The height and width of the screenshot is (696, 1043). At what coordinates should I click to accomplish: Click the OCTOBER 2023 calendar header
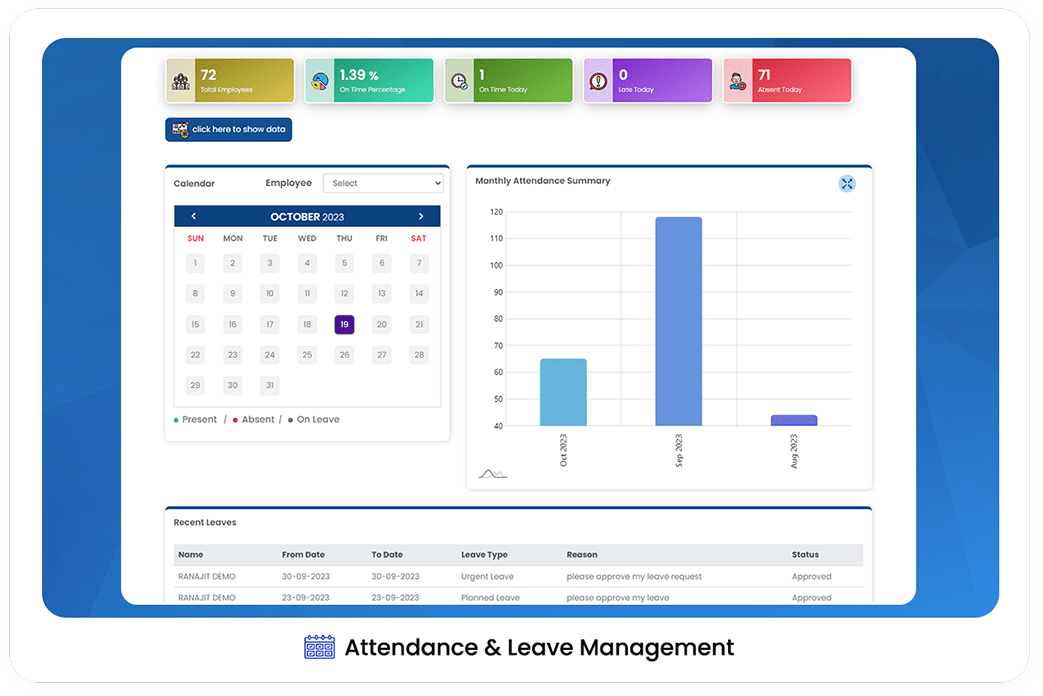click(307, 216)
